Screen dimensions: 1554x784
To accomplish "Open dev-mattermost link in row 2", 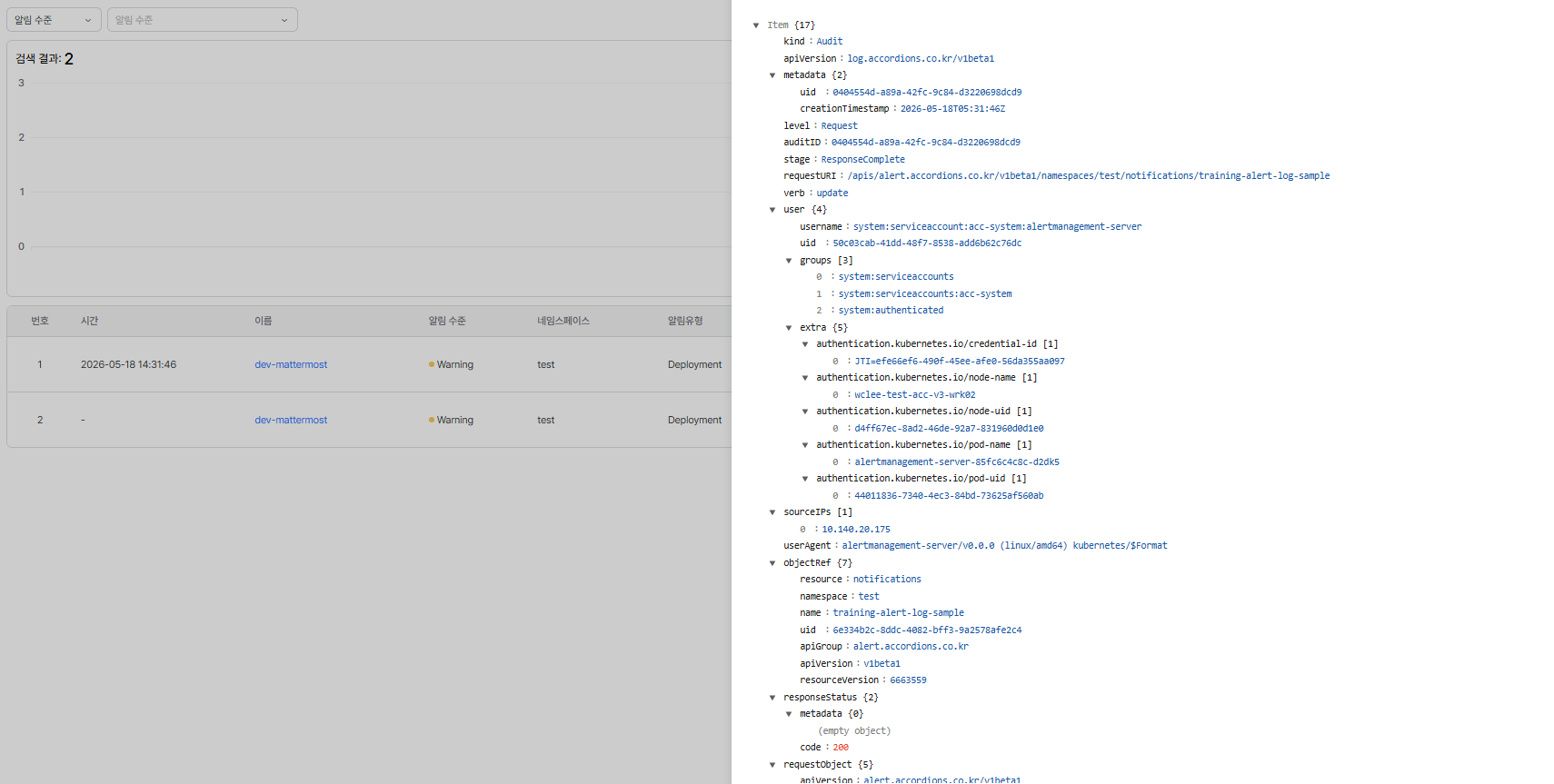I will pyautogui.click(x=291, y=420).
